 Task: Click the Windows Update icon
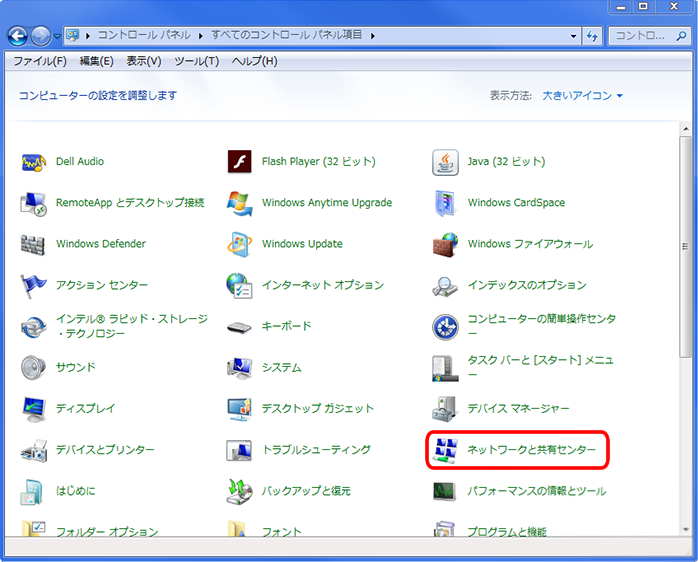point(239,244)
